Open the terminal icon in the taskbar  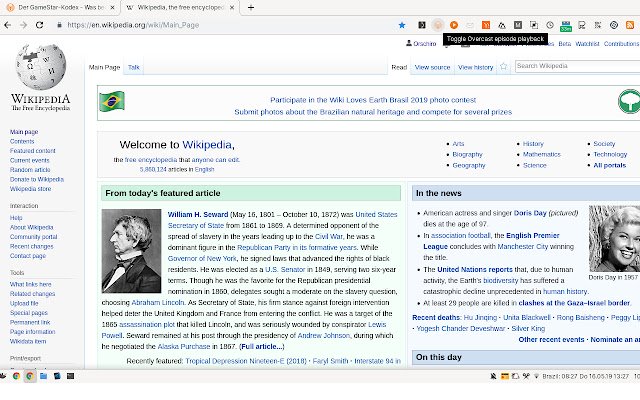[70, 376]
